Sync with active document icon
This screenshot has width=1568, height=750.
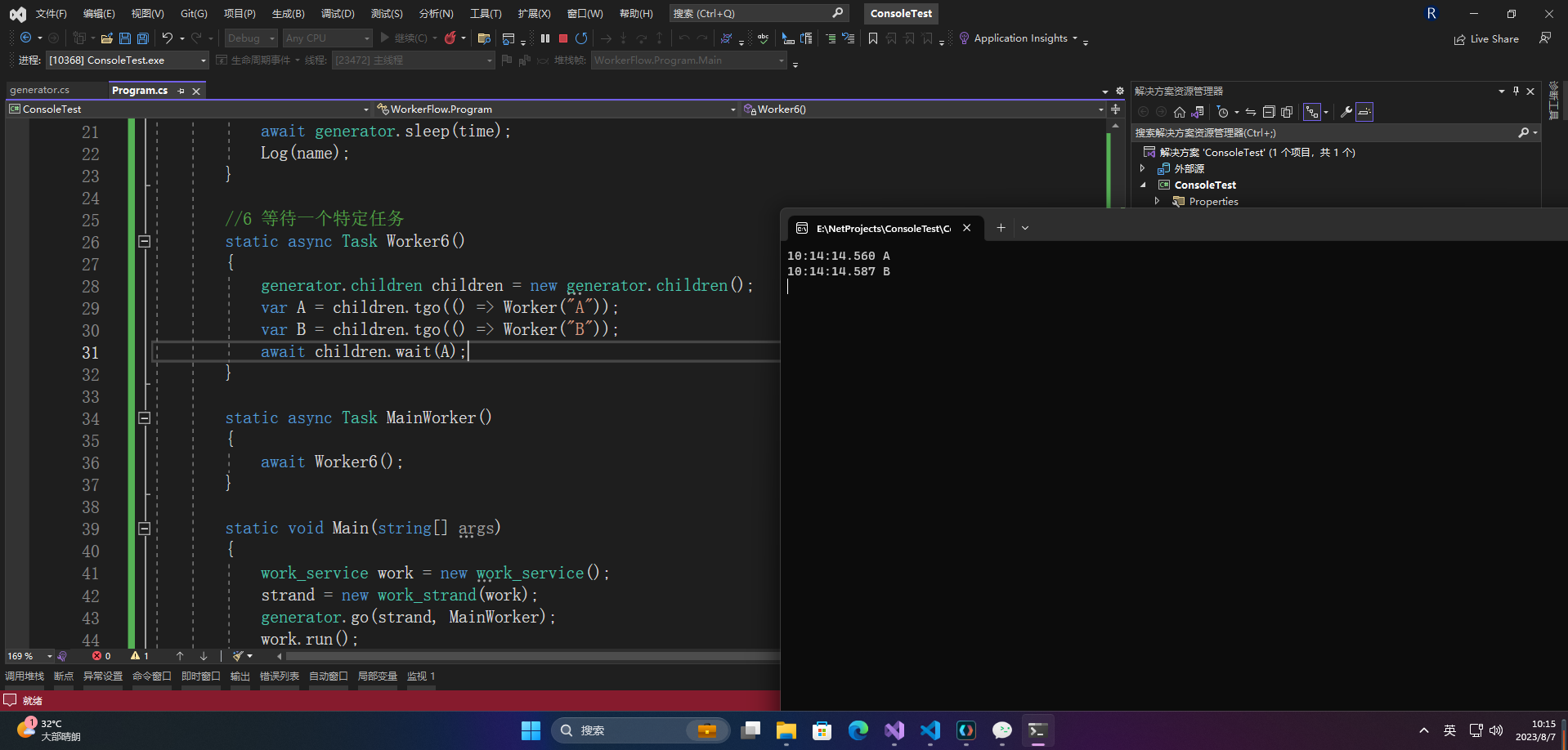click(1250, 112)
